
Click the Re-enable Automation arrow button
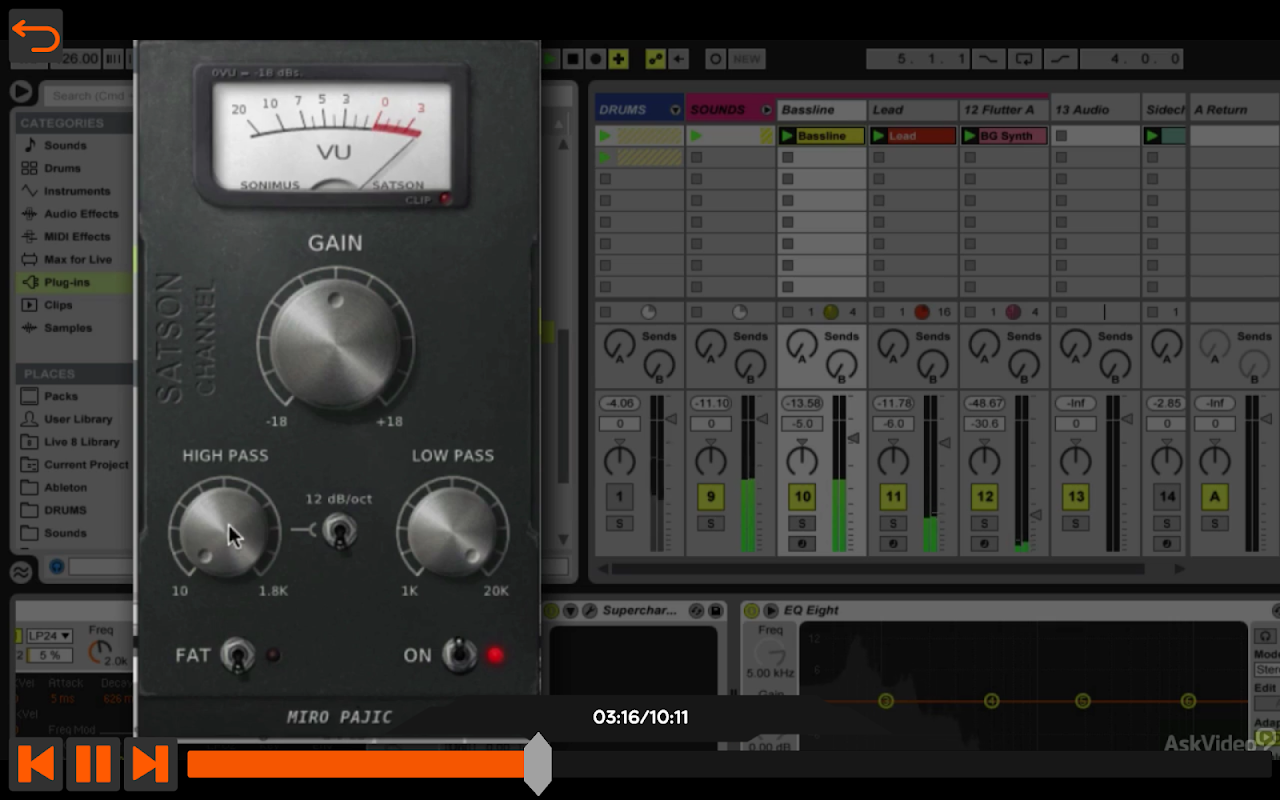pos(679,59)
